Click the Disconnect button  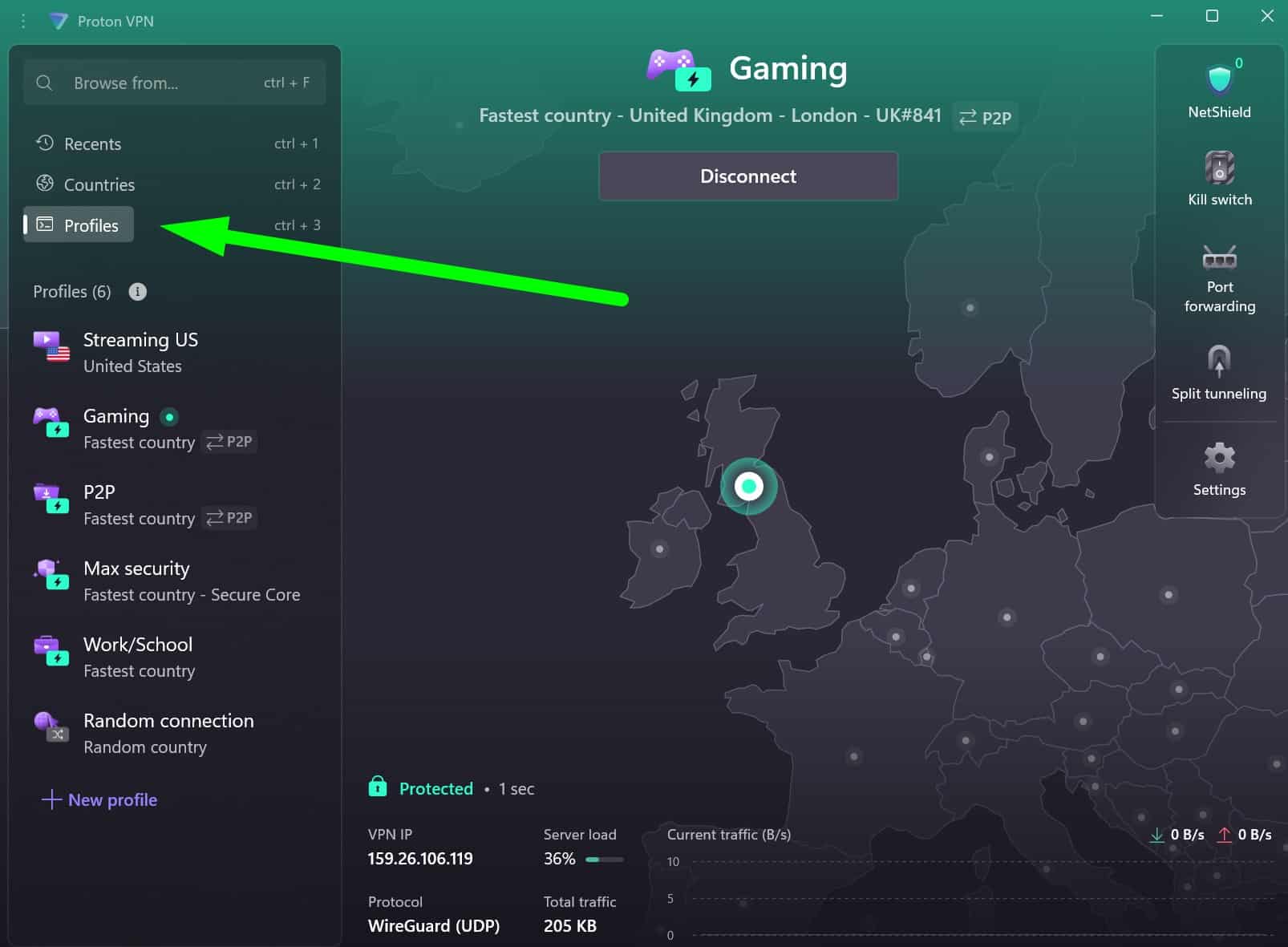click(x=748, y=176)
